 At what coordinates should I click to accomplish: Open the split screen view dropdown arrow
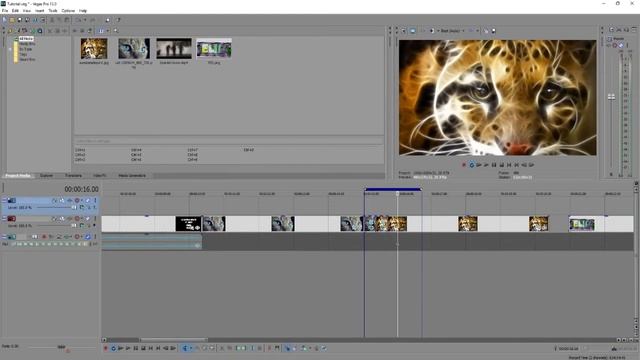(x=438, y=31)
